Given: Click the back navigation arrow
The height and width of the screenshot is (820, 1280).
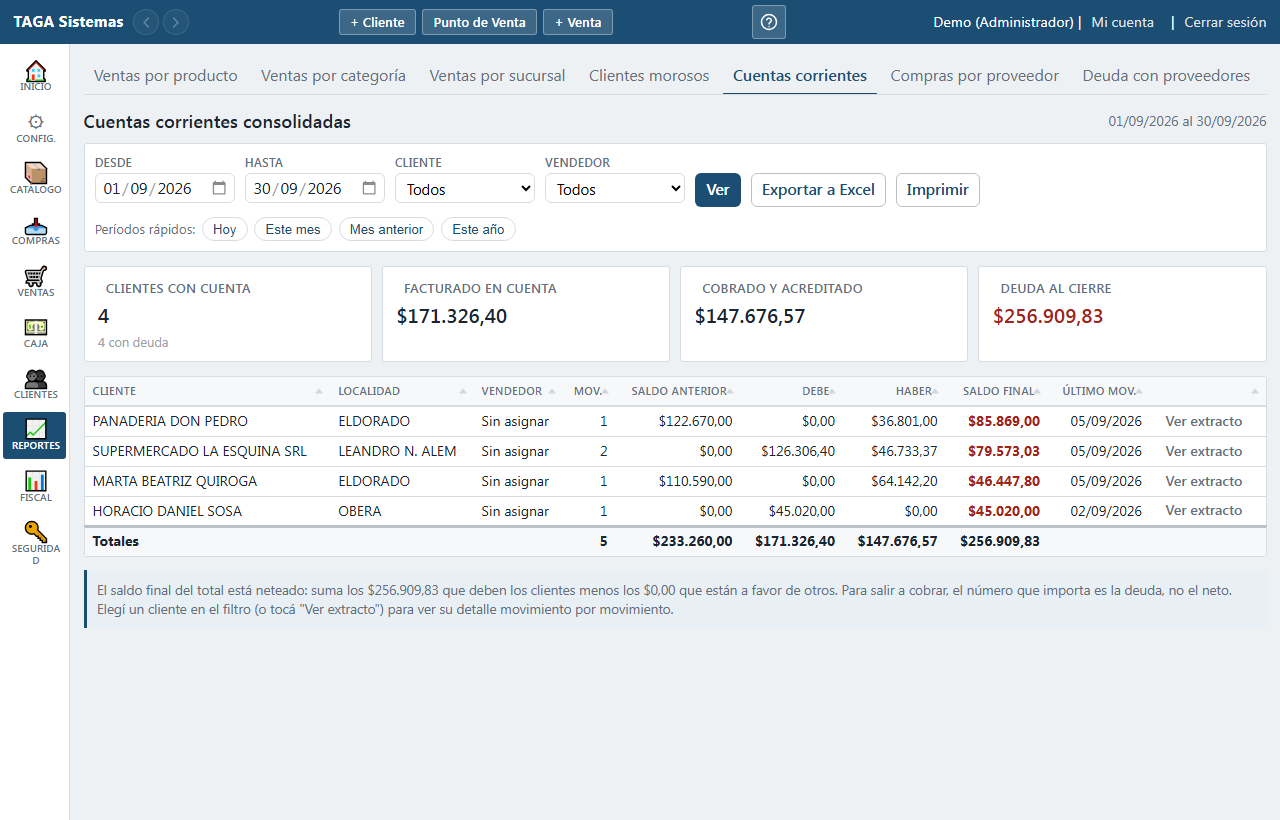Looking at the screenshot, I should coord(146,22).
